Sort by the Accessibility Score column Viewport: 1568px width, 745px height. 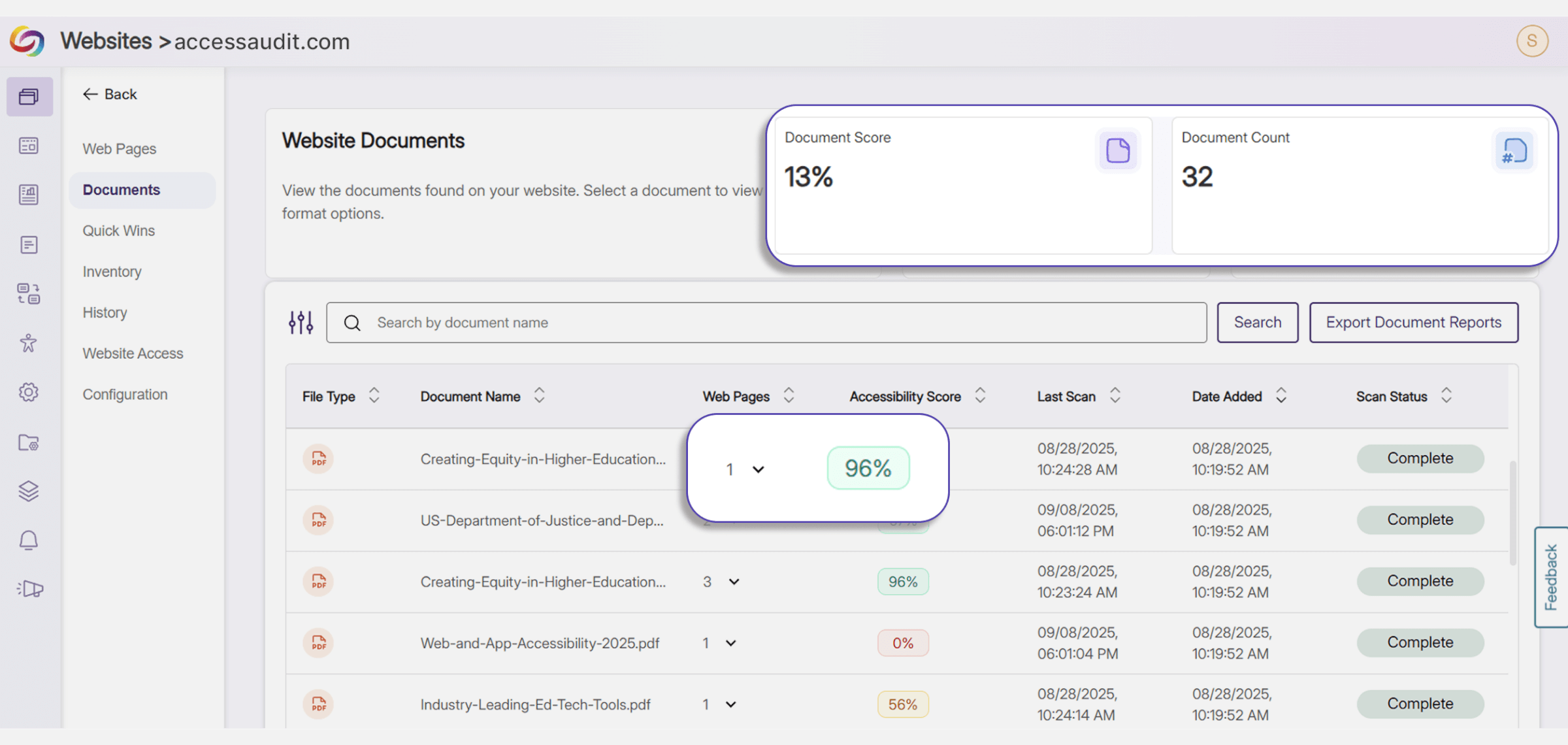tap(979, 395)
